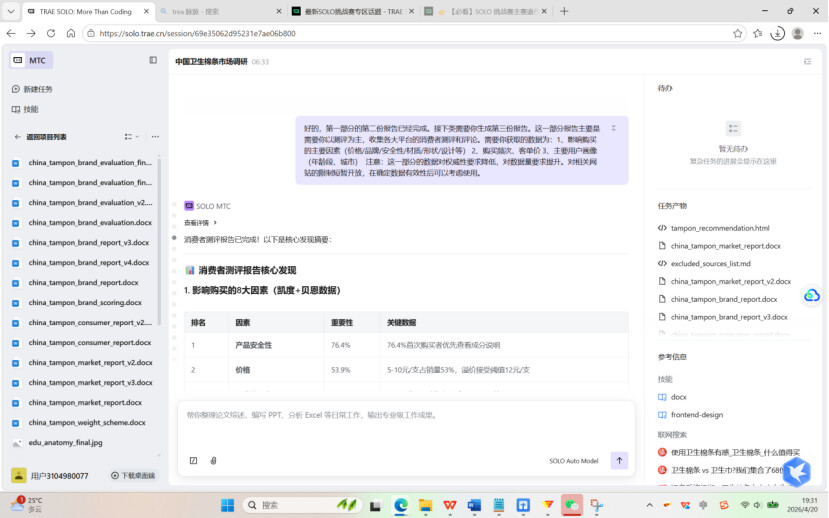Click the attachment paperclip icon
Image resolution: width=829 pixels, height=518 pixels.
(x=213, y=461)
